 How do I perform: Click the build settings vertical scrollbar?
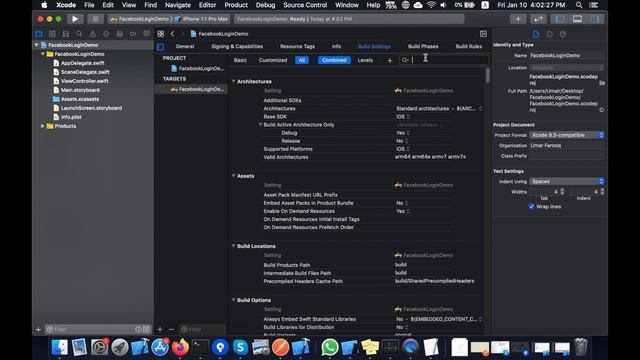487,76
